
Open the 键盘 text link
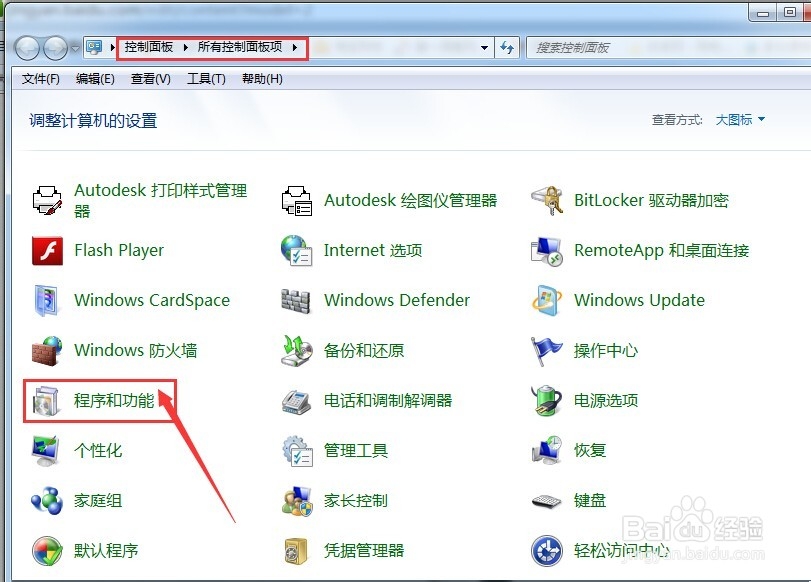click(x=590, y=500)
